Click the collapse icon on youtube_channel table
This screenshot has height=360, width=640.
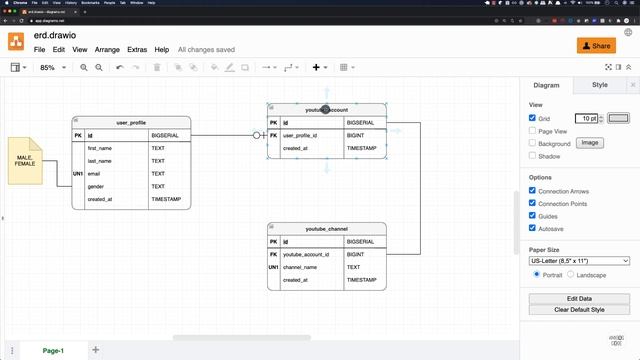tap(271, 227)
